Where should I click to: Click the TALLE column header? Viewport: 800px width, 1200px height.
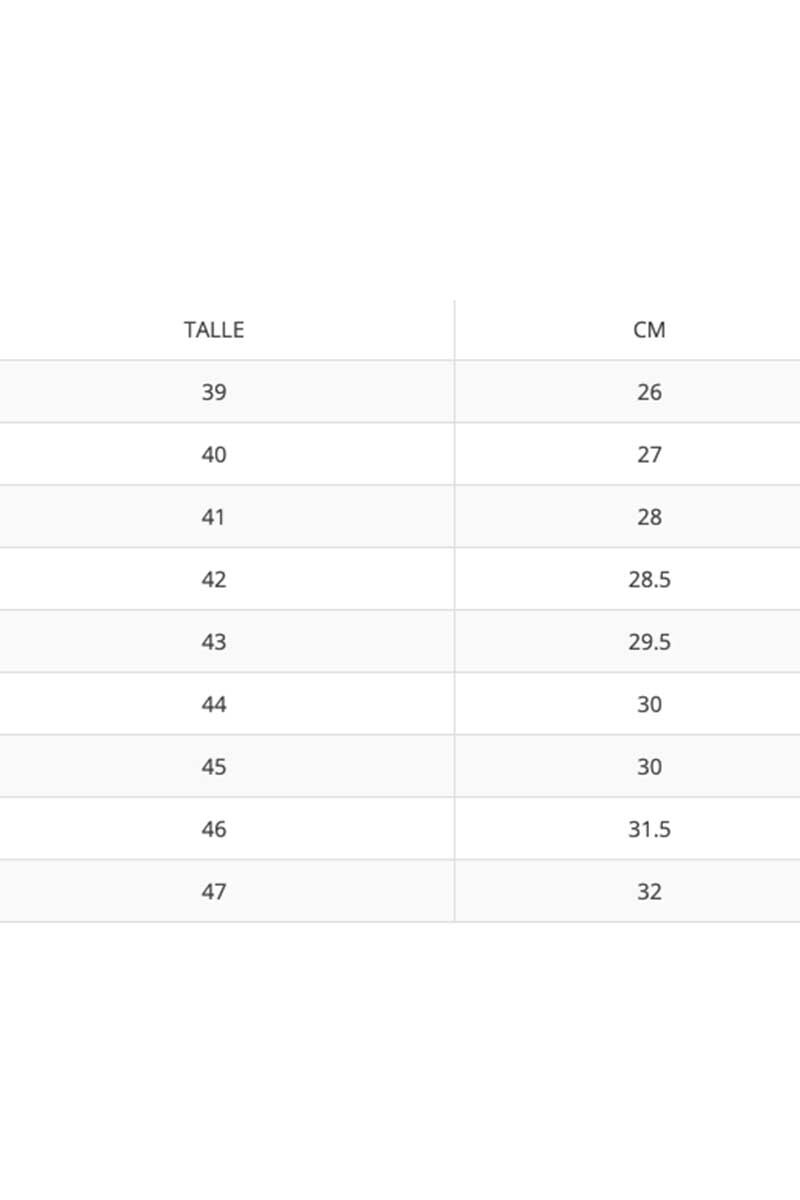coord(214,330)
